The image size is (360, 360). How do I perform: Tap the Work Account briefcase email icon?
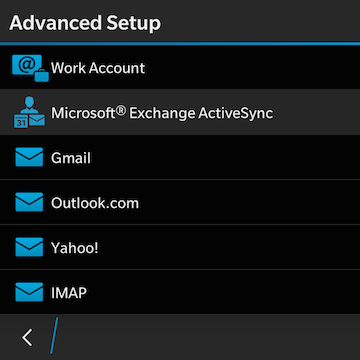click(x=30, y=68)
